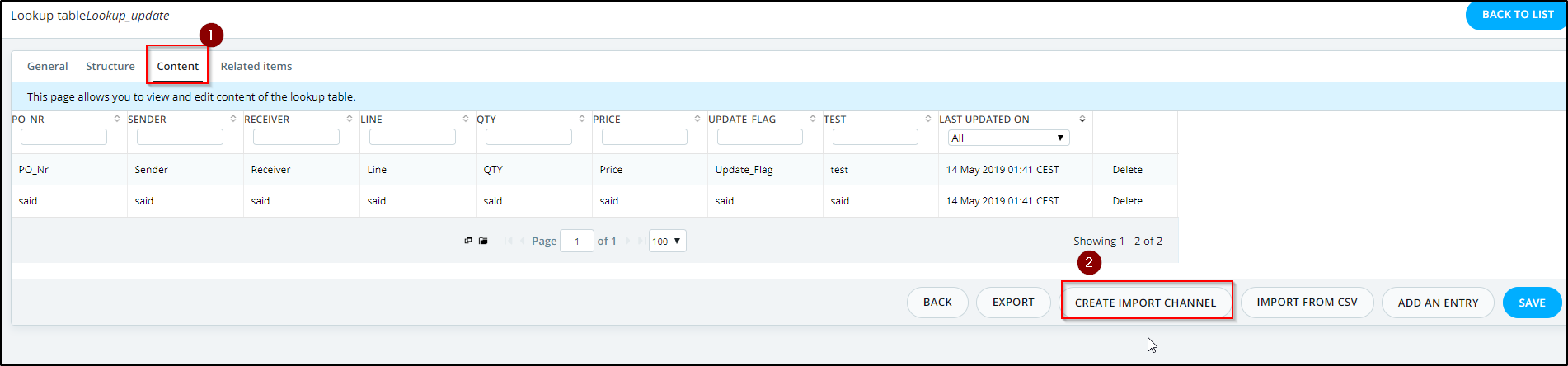The height and width of the screenshot is (366, 1568).
Task: Delete the 'said' row
Action: click(1127, 201)
